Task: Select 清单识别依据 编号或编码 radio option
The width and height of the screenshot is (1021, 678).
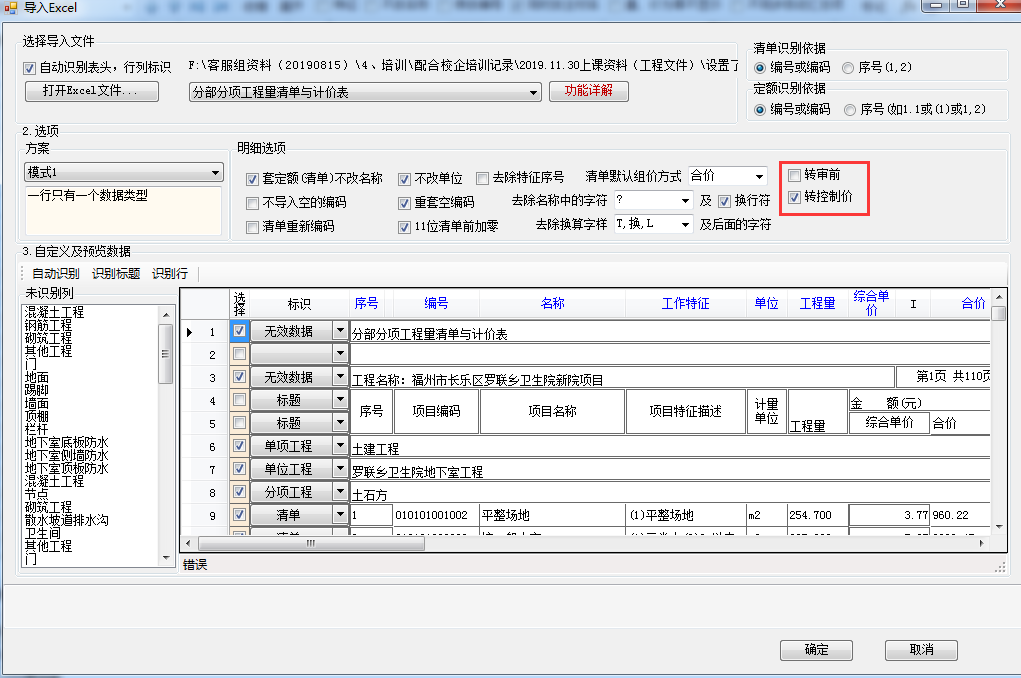Action: [x=759, y=68]
